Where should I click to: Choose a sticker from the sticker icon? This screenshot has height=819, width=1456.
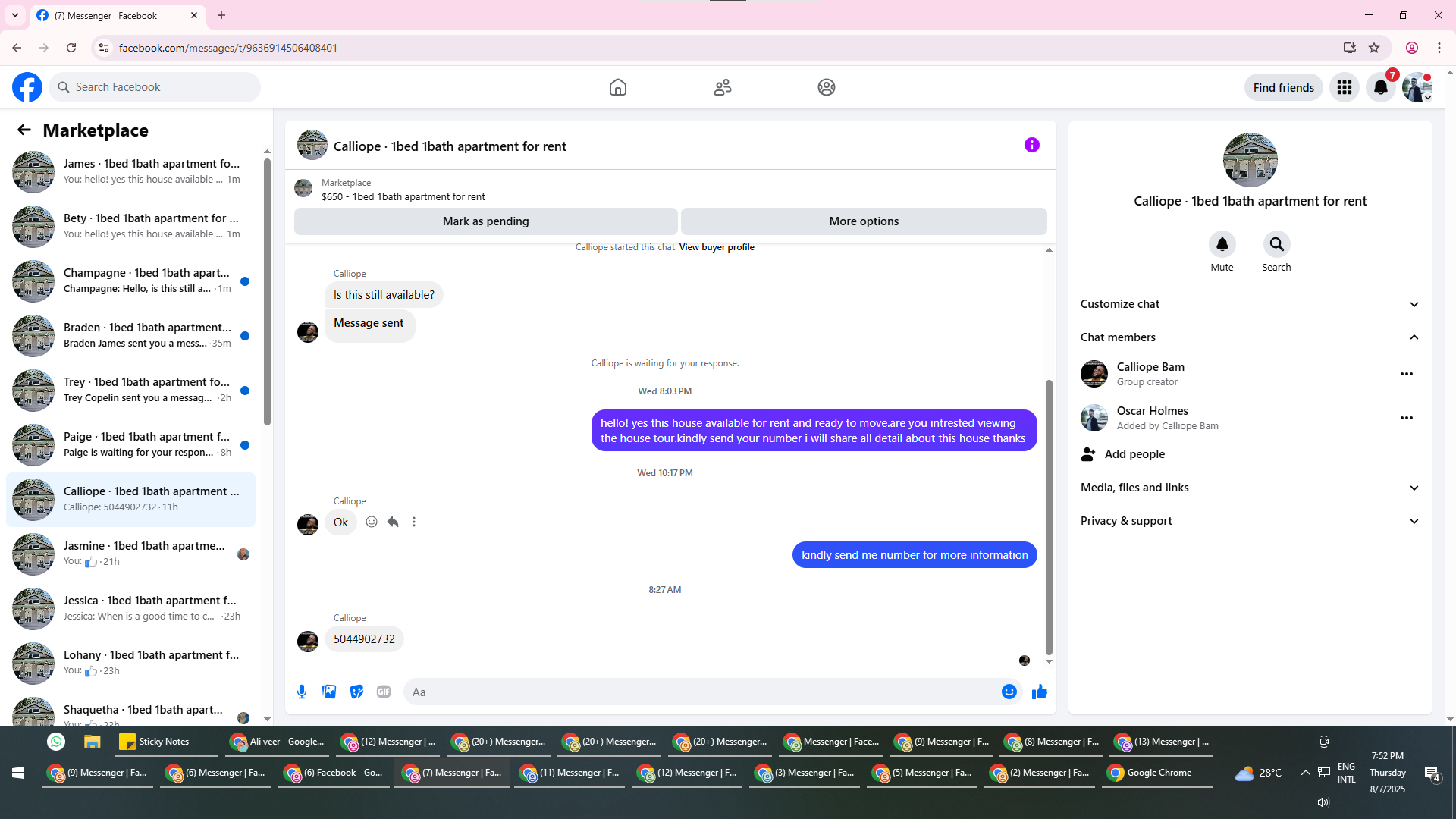point(356,692)
